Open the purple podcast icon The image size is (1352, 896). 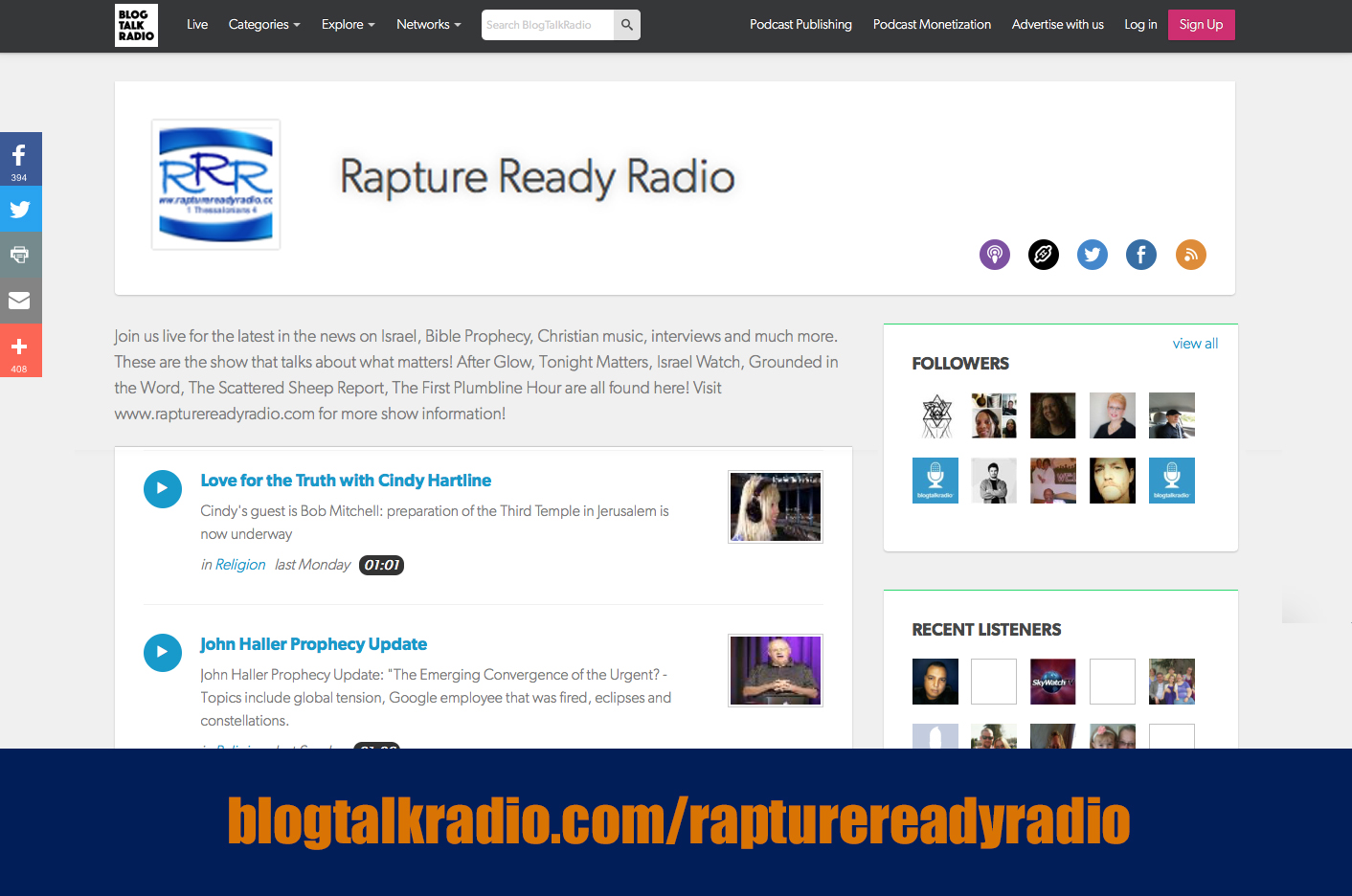pyautogui.click(x=995, y=255)
